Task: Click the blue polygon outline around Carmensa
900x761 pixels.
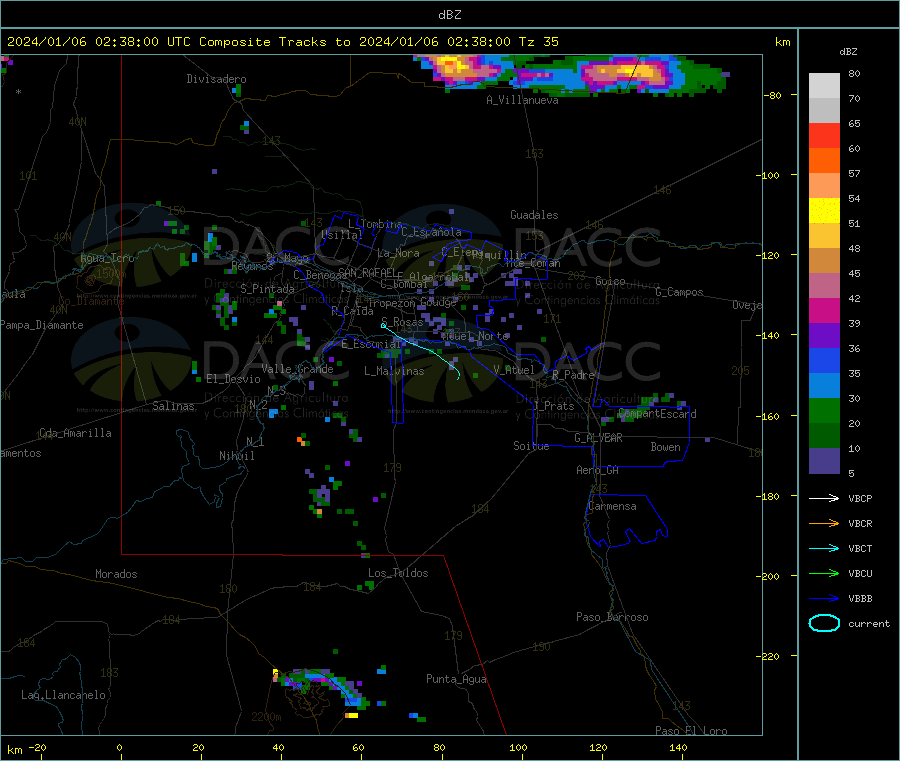Action: coord(626,520)
